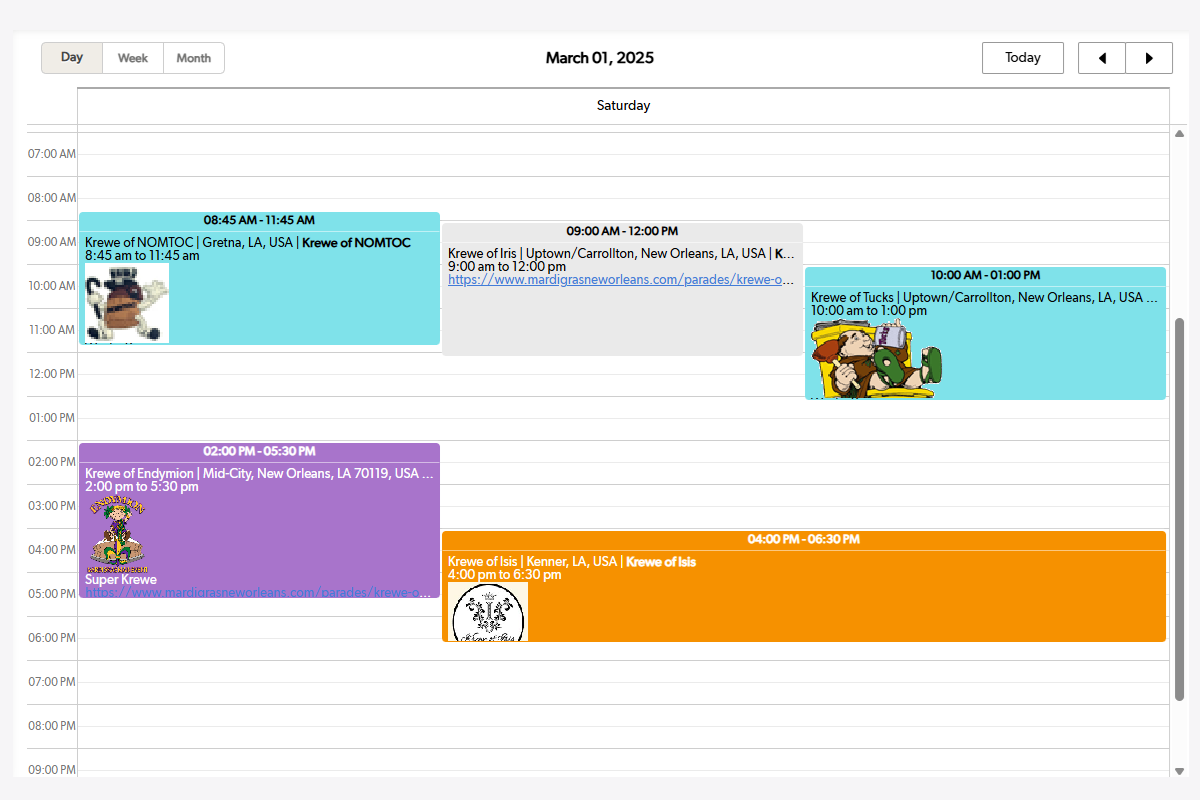Screen dimensions: 1200x800
Task: Click the vertical scrollbar thumb
Action: [1179, 510]
